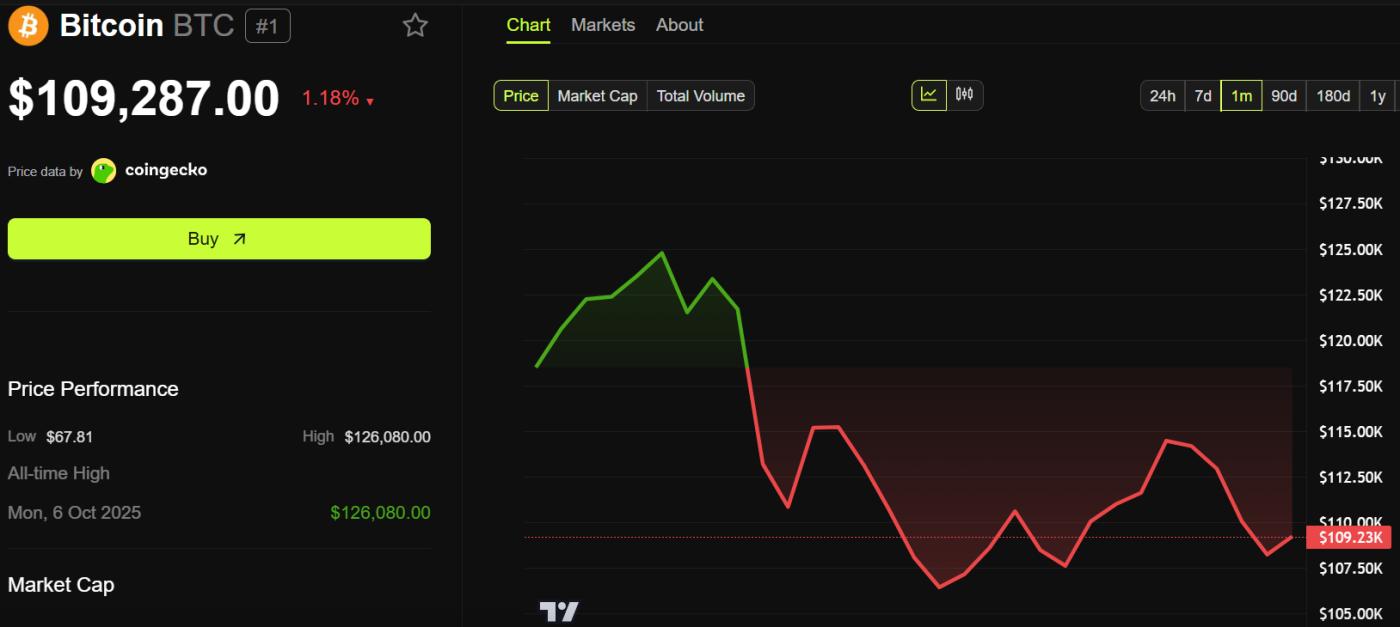This screenshot has width=1400, height=627.
Task: Set chart range to 90d
Action: (1283, 96)
